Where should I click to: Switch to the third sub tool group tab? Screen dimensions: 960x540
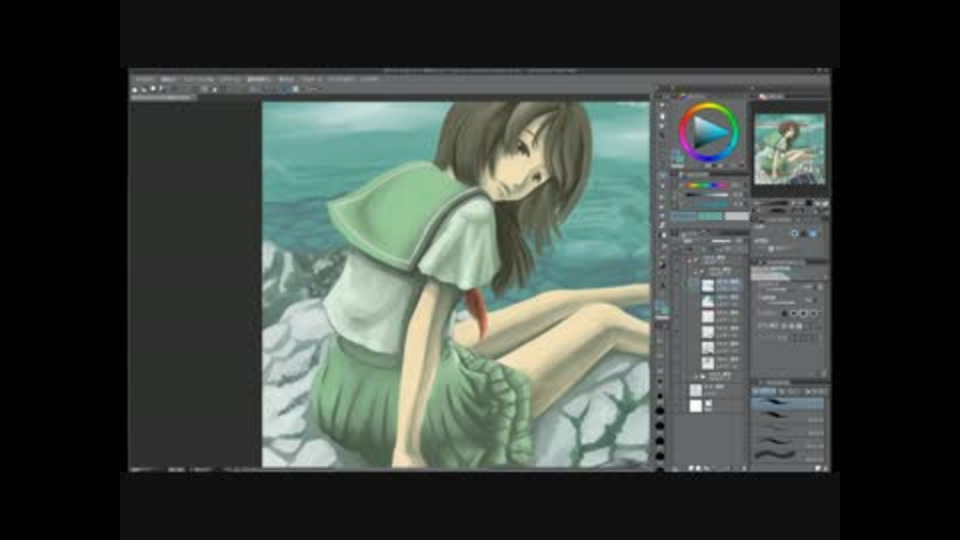tap(815, 391)
